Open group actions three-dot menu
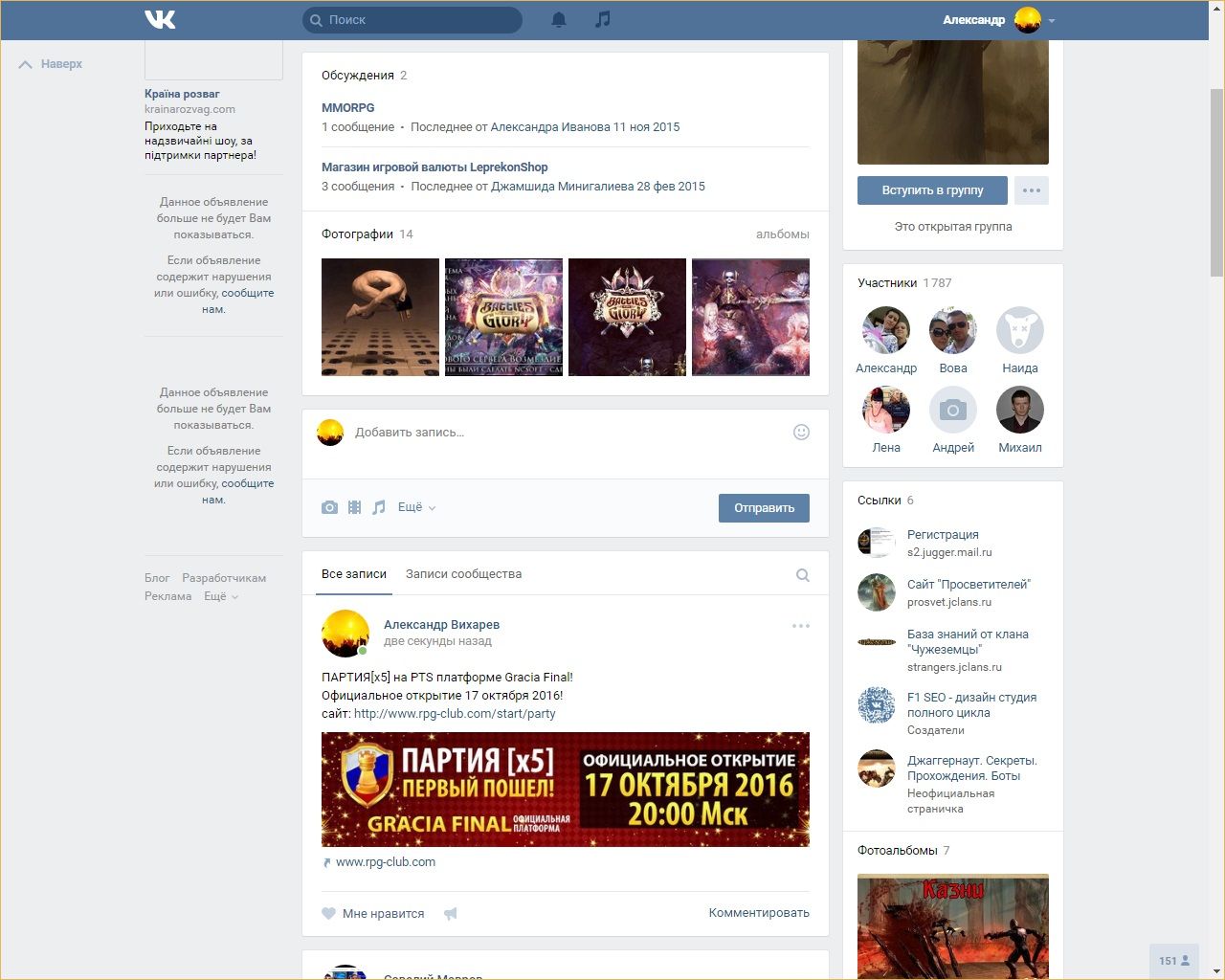 [x=1032, y=190]
